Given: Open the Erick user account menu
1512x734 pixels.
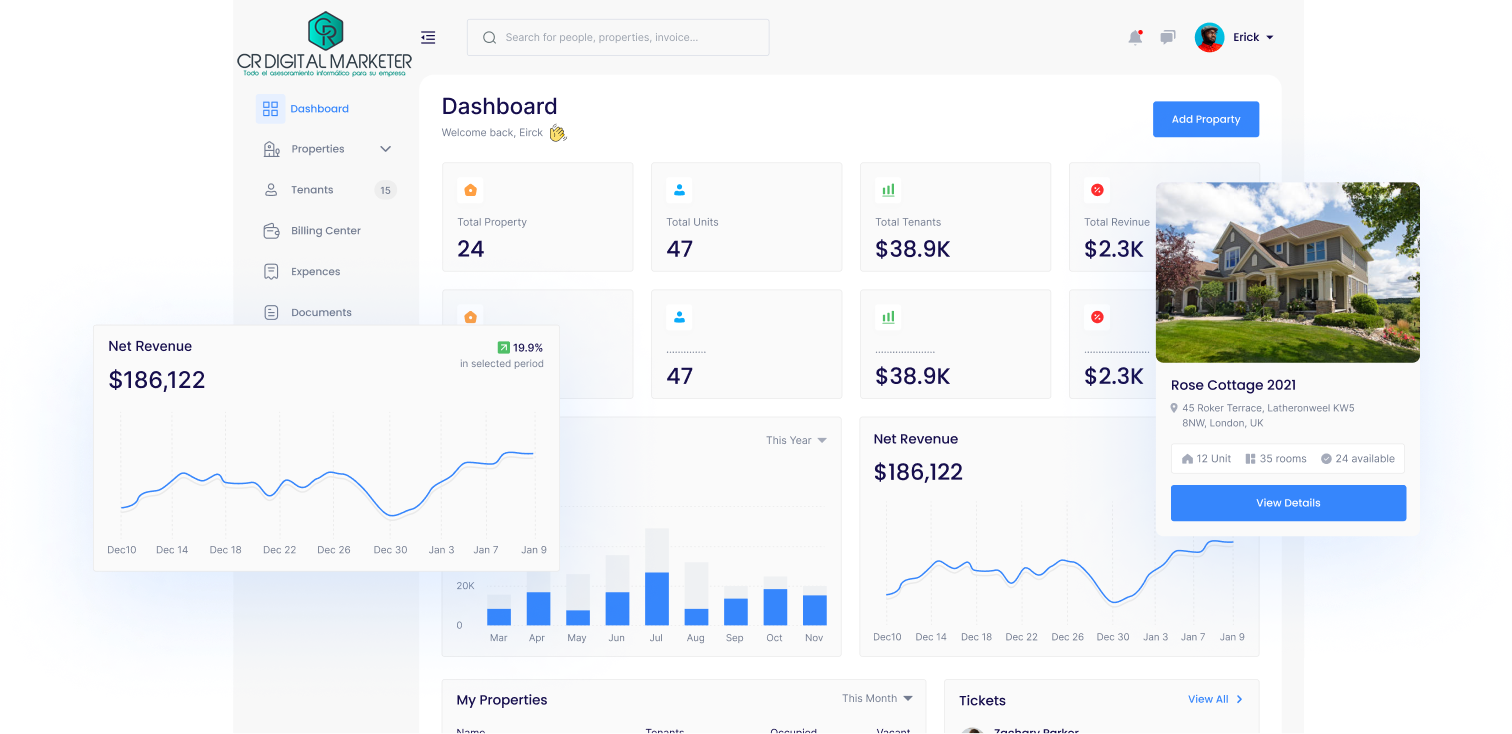Looking at the screenshot, I should point(1234,37).
